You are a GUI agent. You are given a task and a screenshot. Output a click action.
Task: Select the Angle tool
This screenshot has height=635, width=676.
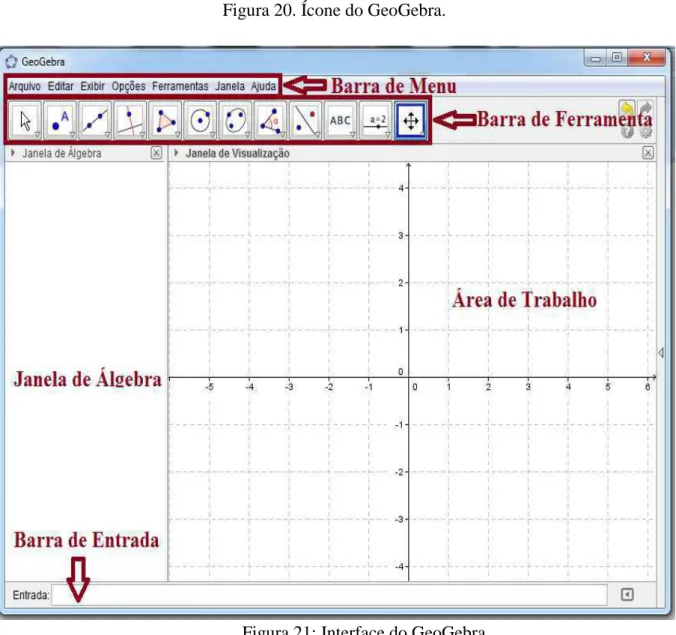pyautogui.click(x=270, y=121)
